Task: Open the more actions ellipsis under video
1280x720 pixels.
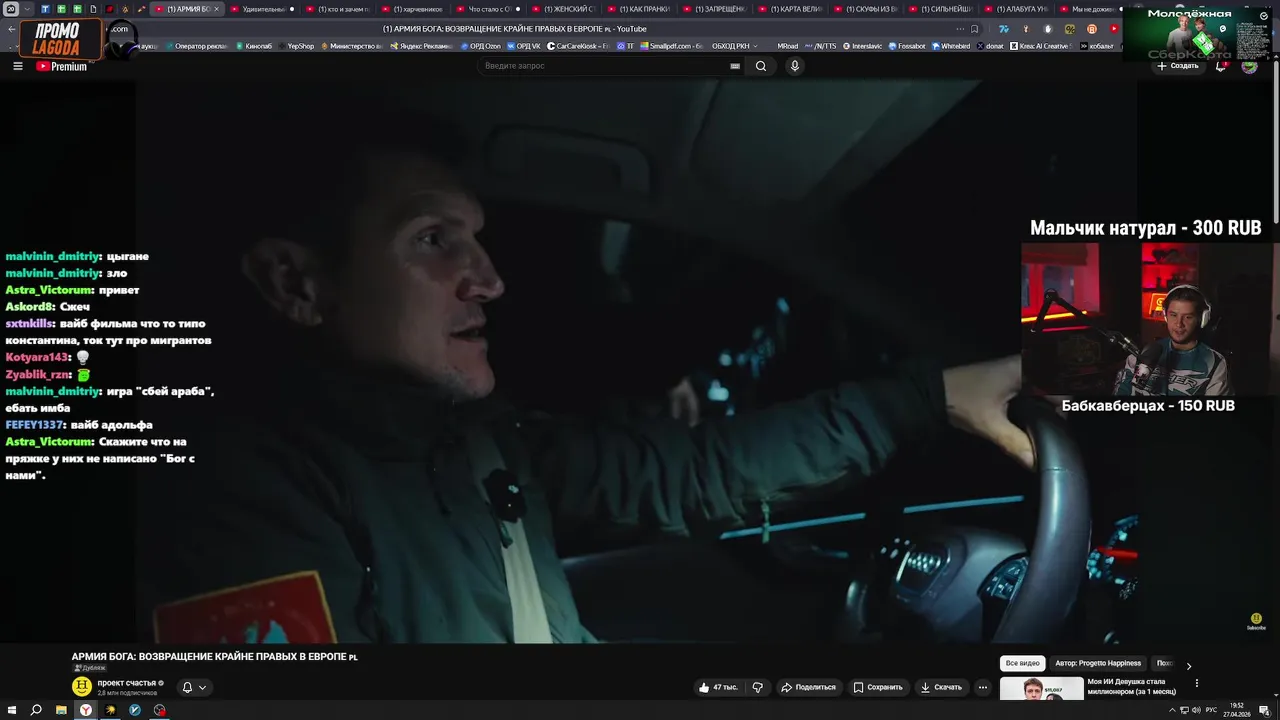Action: point(983,687)
